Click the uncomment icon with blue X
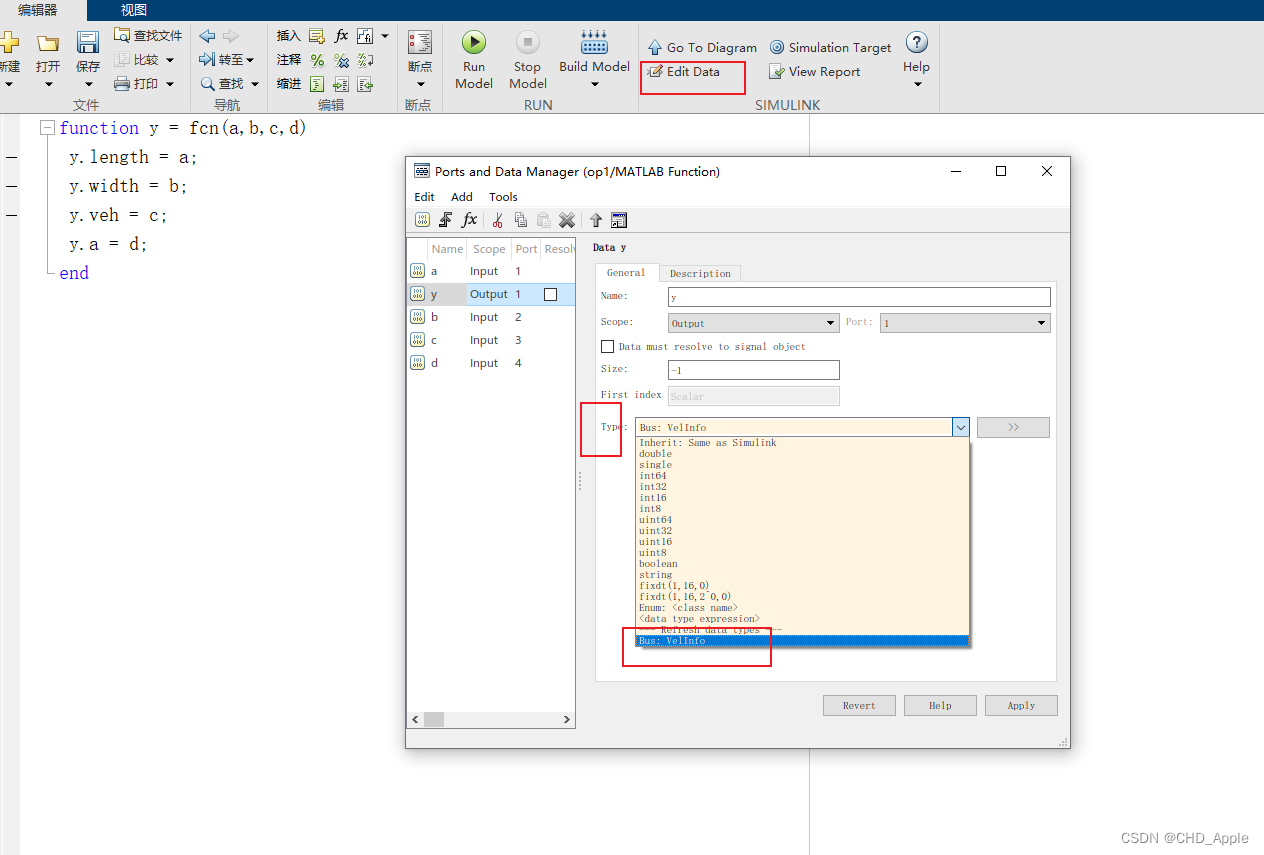The image size is (1264, 855). click(x=341, y=60)
